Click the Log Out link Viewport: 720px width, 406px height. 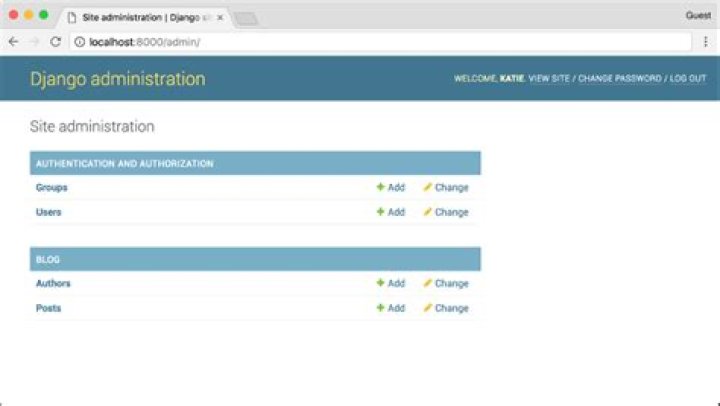(687, 79)
